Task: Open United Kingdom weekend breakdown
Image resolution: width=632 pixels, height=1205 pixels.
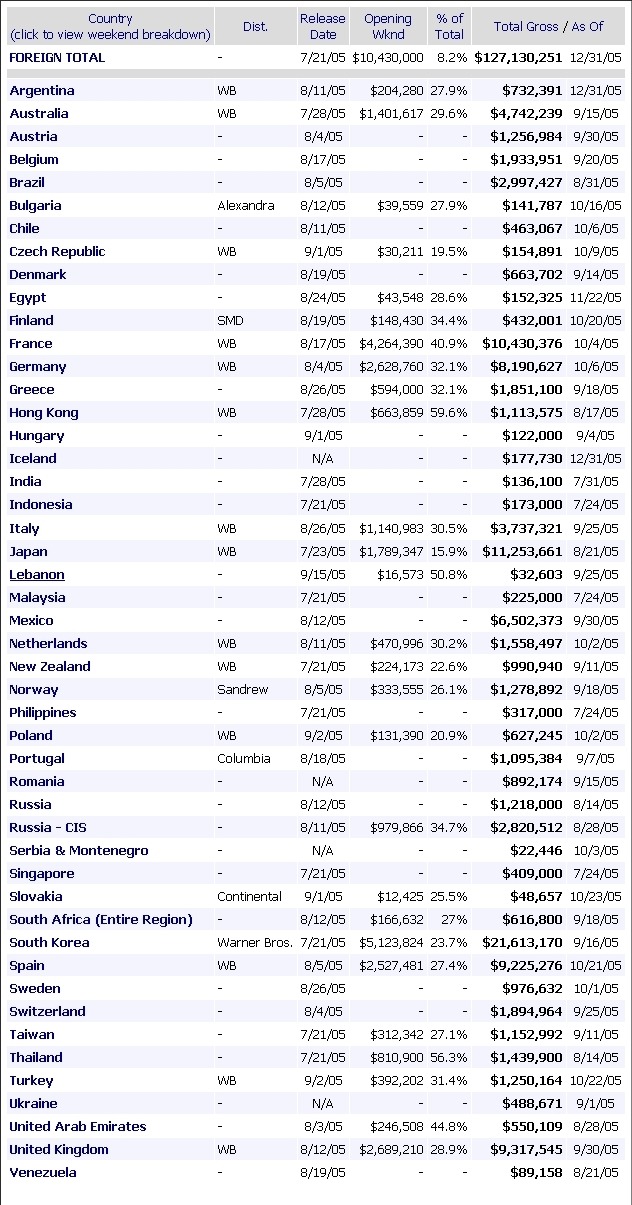Action: coord(59,1150)
